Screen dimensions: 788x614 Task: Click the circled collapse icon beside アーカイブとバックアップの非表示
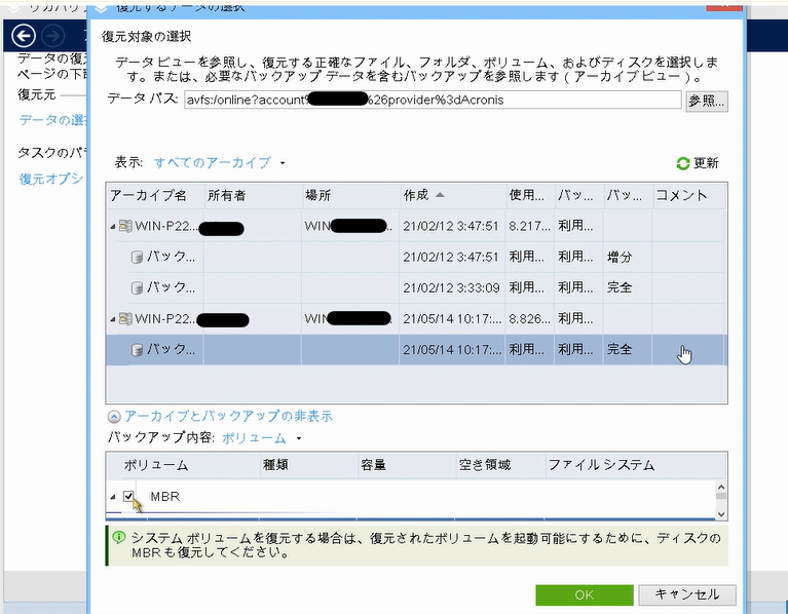(114, 417)
